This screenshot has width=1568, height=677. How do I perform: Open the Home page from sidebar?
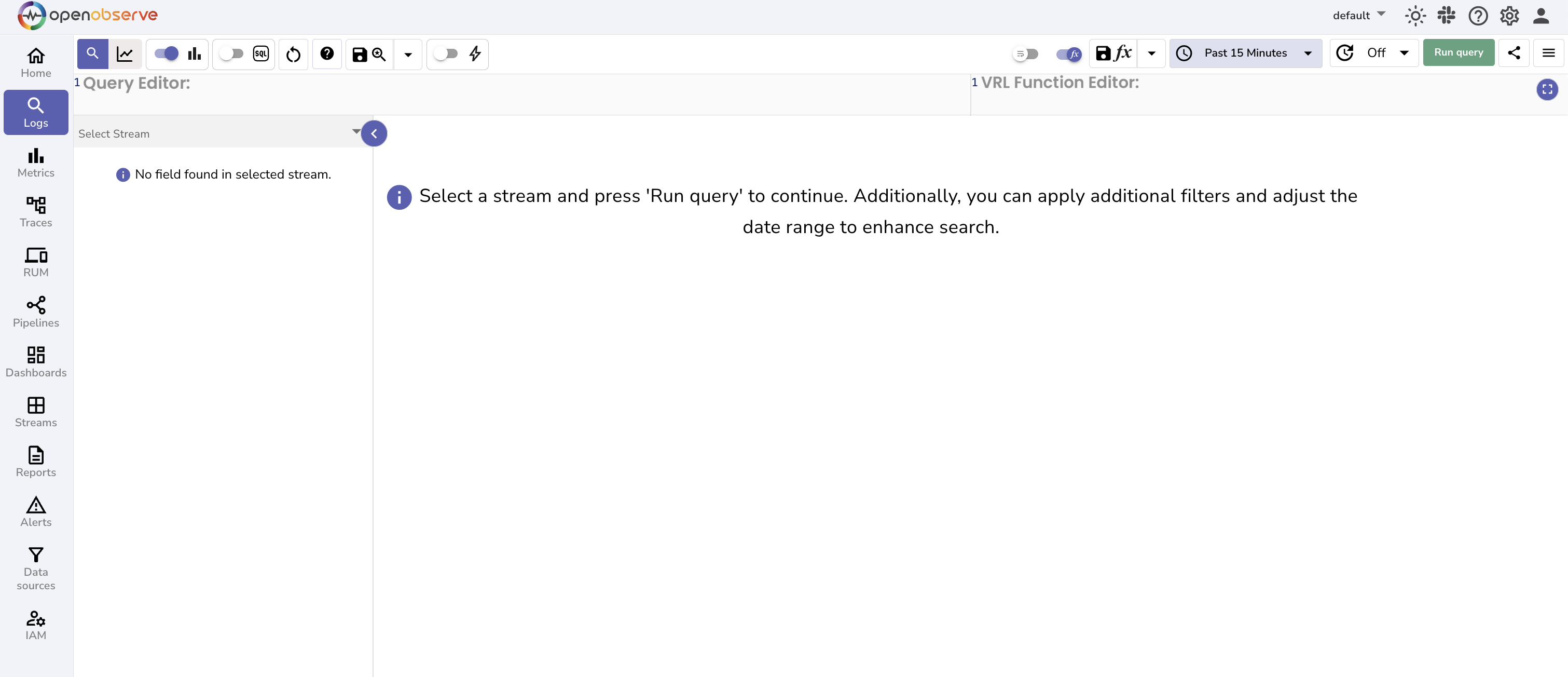[36, 63]
